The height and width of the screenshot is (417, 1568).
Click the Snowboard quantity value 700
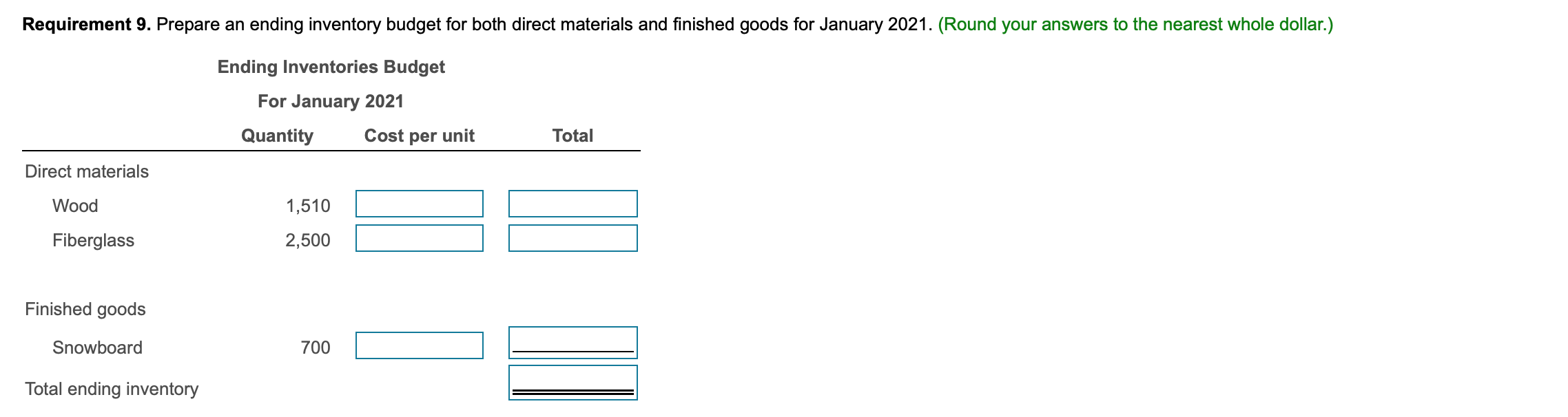point(317,347)
